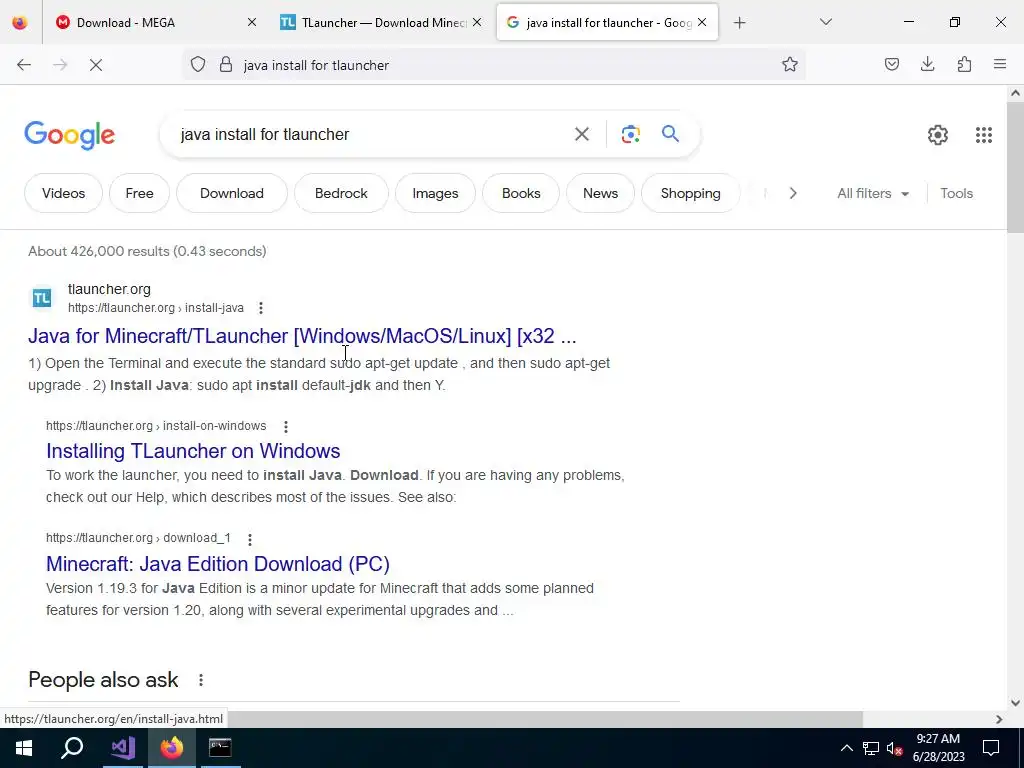Open options for install-on-windows result

pyautogui.click(x=285, y=426)
